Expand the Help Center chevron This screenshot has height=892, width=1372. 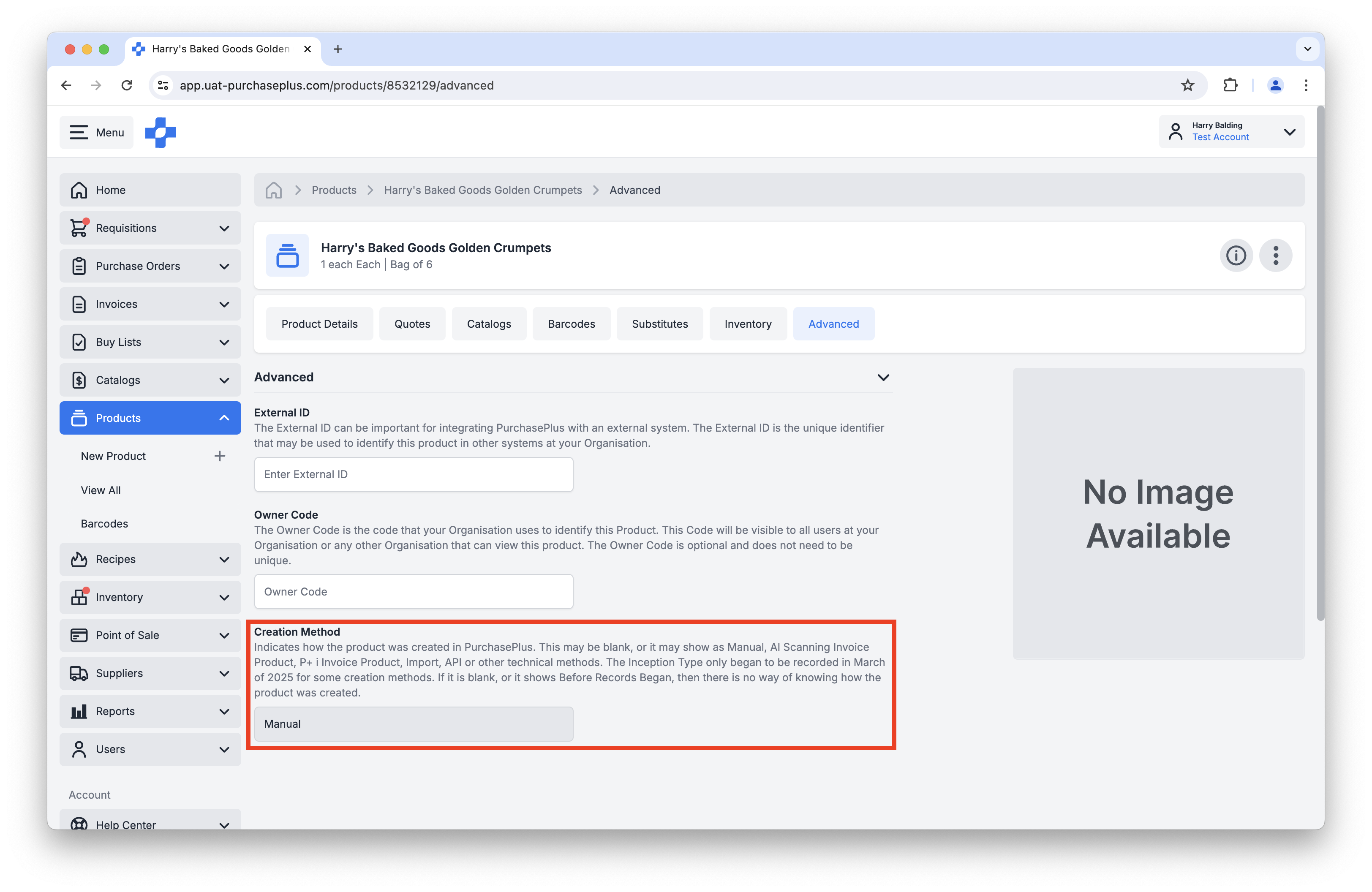click(x=224, y=825)
